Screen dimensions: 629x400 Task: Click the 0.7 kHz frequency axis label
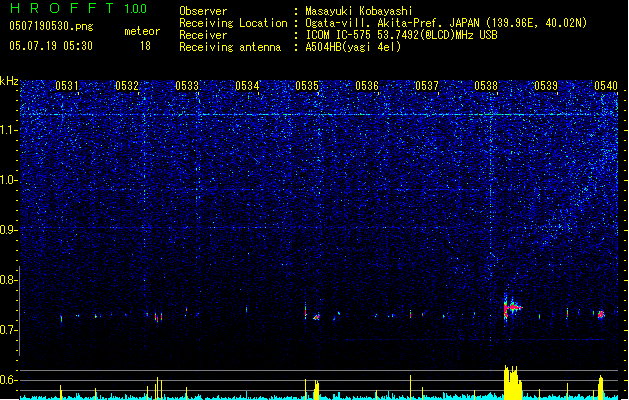pos(9,330)
